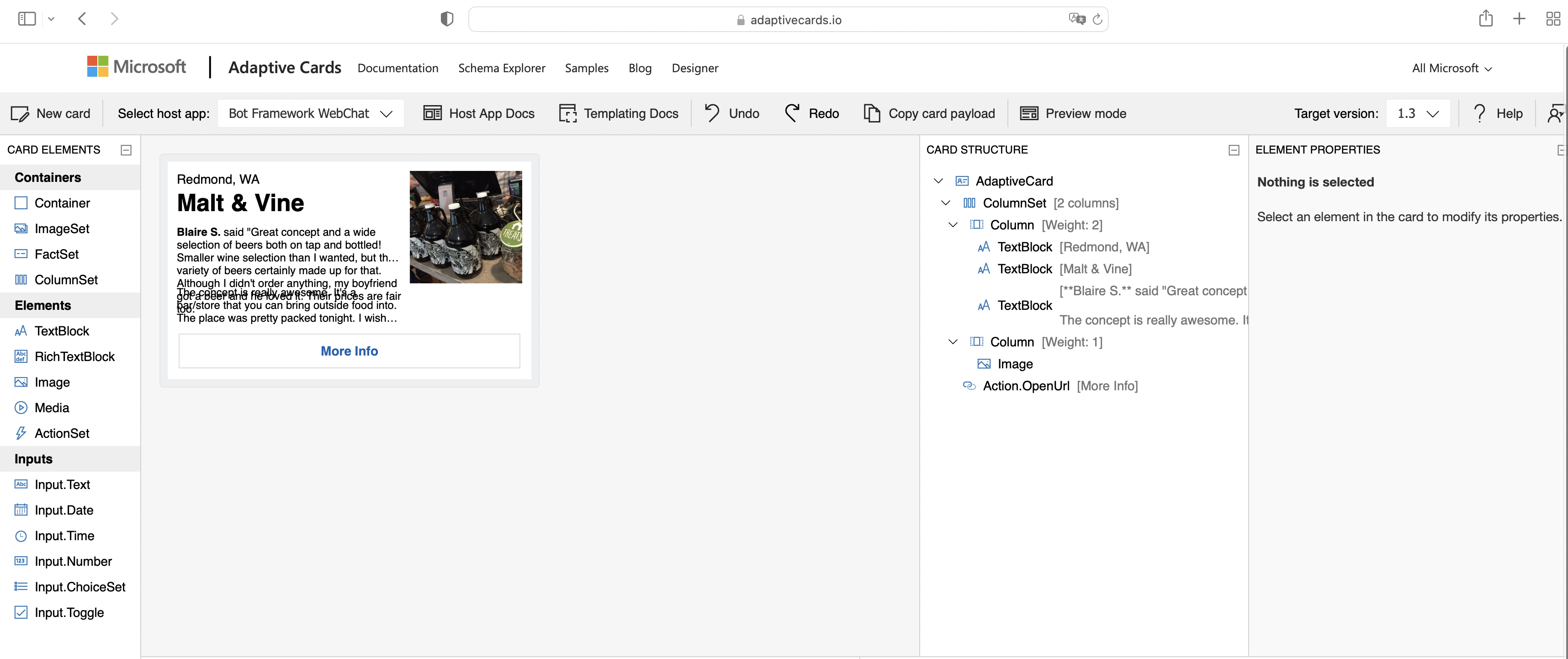The width and height of the screenshot is (1568, 659).
Task: Collapse the AdaptiveCard node in Card Structure
Action: pyautogui.click(x=938, y=180)
